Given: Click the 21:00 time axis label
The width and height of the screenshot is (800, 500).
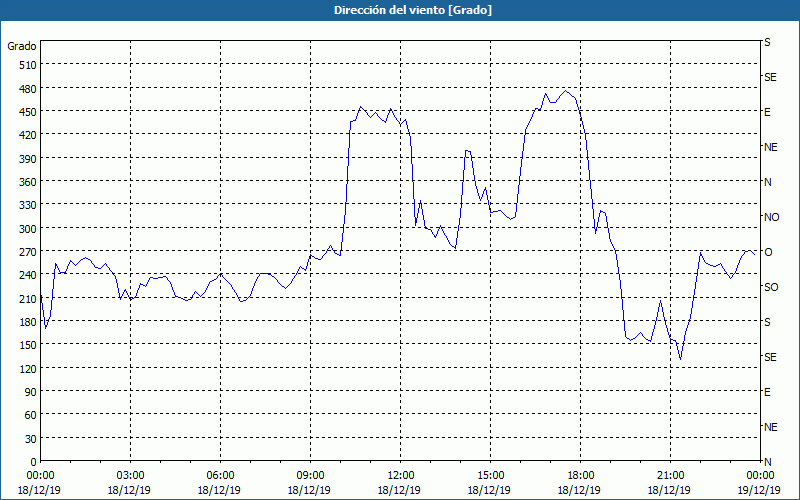Looking at the screenshot, I should (x=670, y=476).
